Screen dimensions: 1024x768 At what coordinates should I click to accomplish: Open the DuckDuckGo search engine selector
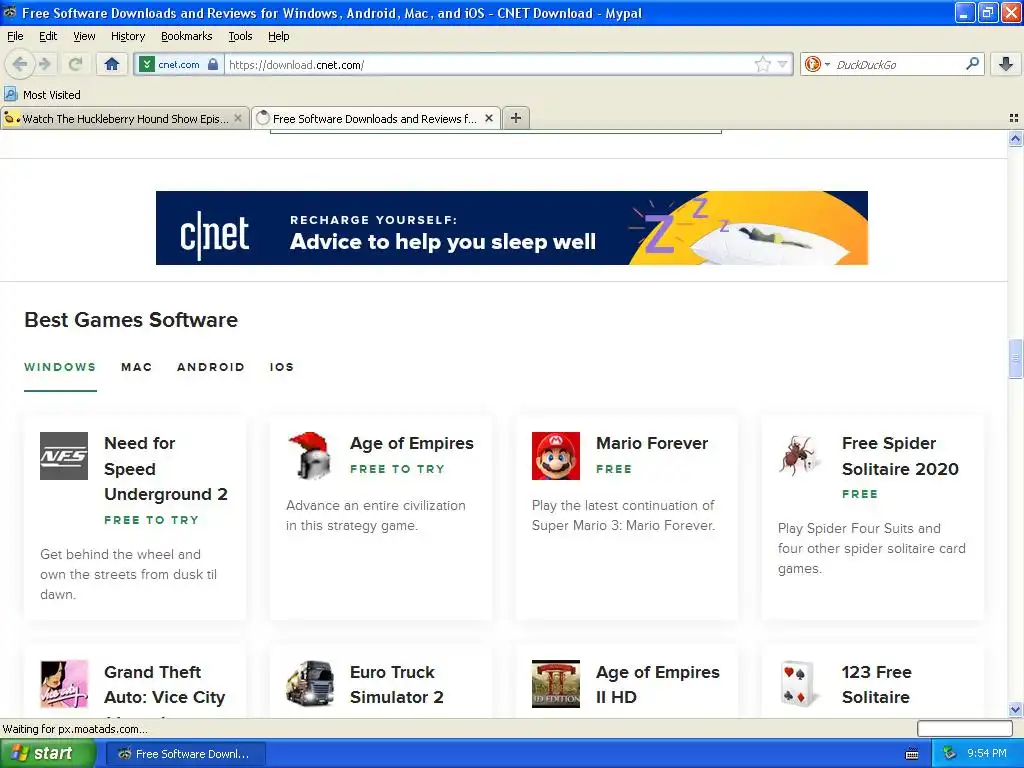817,64
